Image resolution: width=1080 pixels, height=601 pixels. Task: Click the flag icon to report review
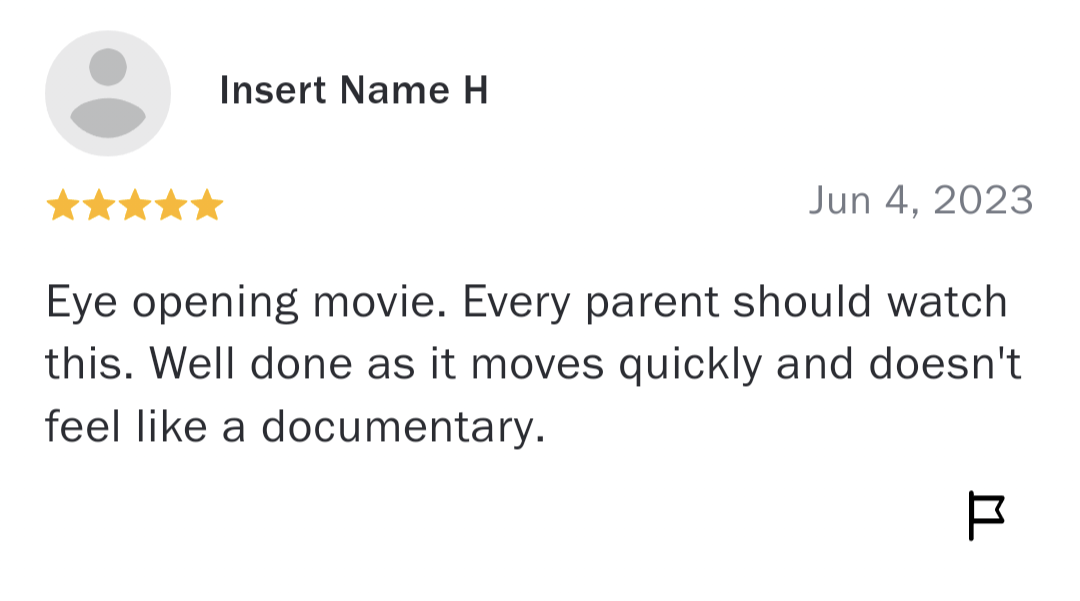985,516
